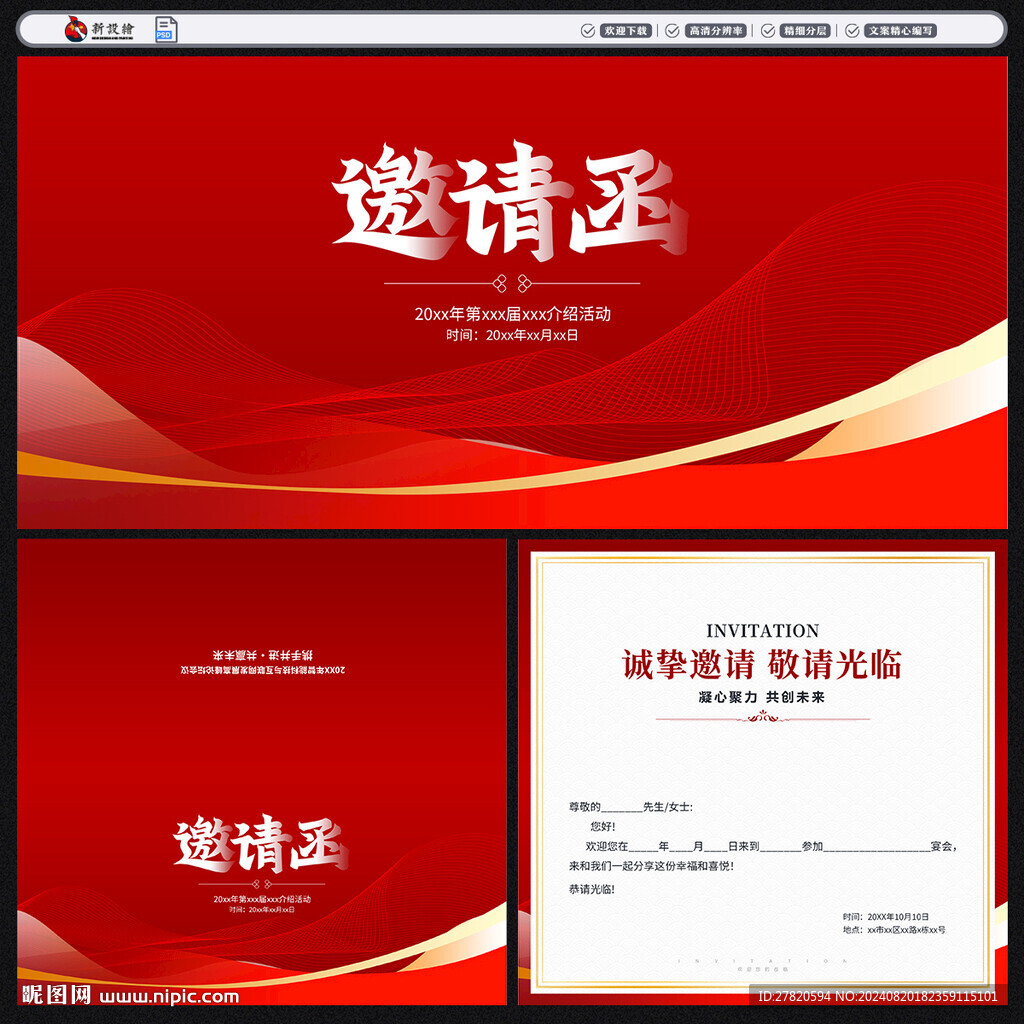Image resolution: width=1024 pixels, height=1024 pixels.
Task: Click the 精细分层 label
Action: 805,31
